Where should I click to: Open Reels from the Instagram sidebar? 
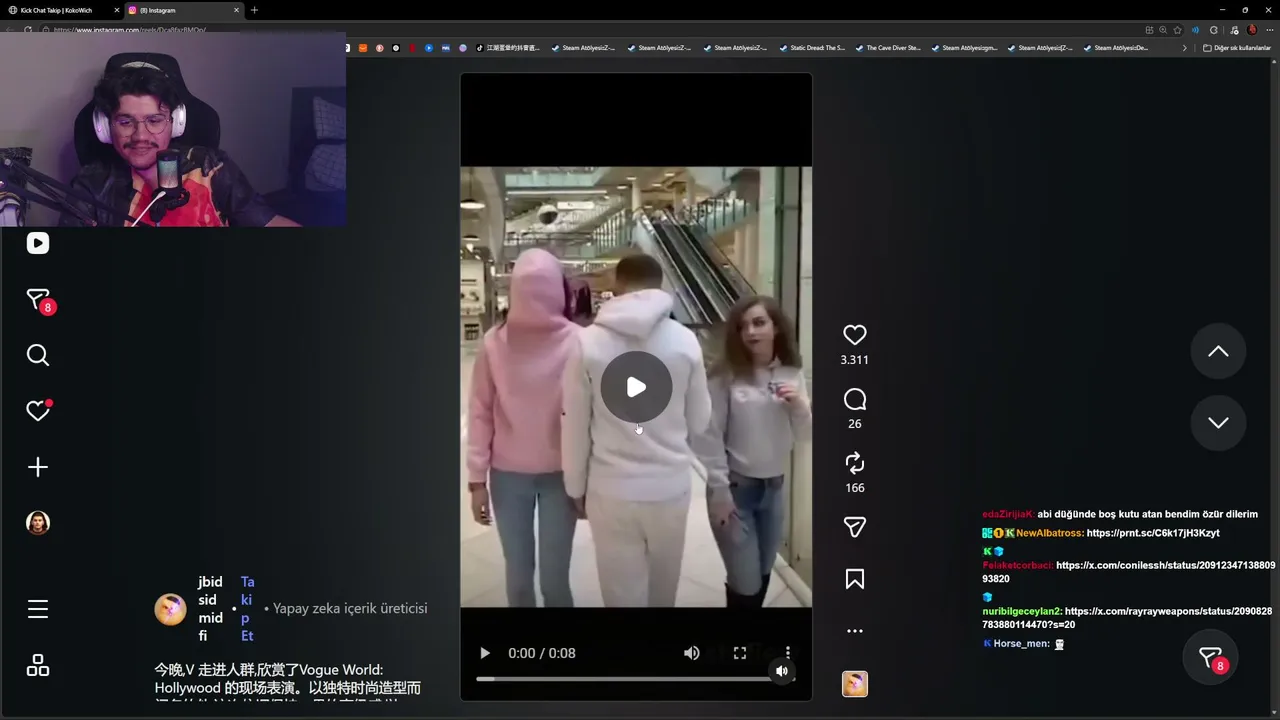[38, 243]
